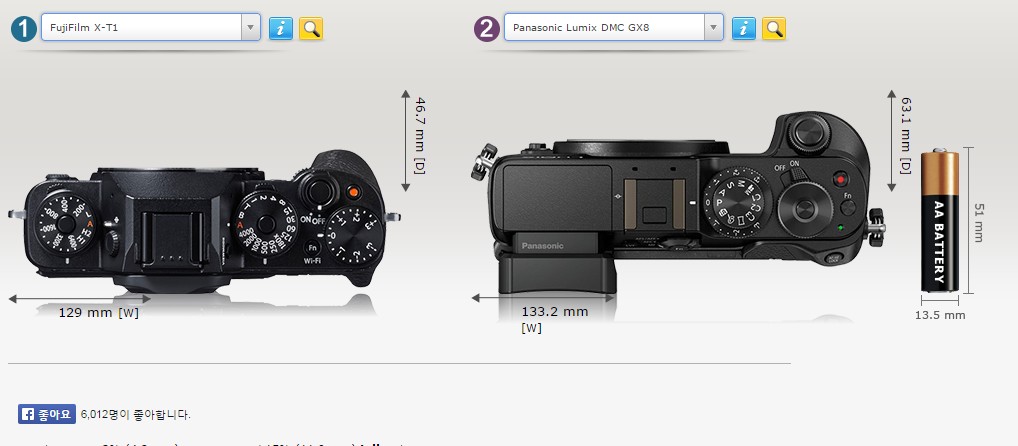Click the 129 mm width label

coord(99,312)
